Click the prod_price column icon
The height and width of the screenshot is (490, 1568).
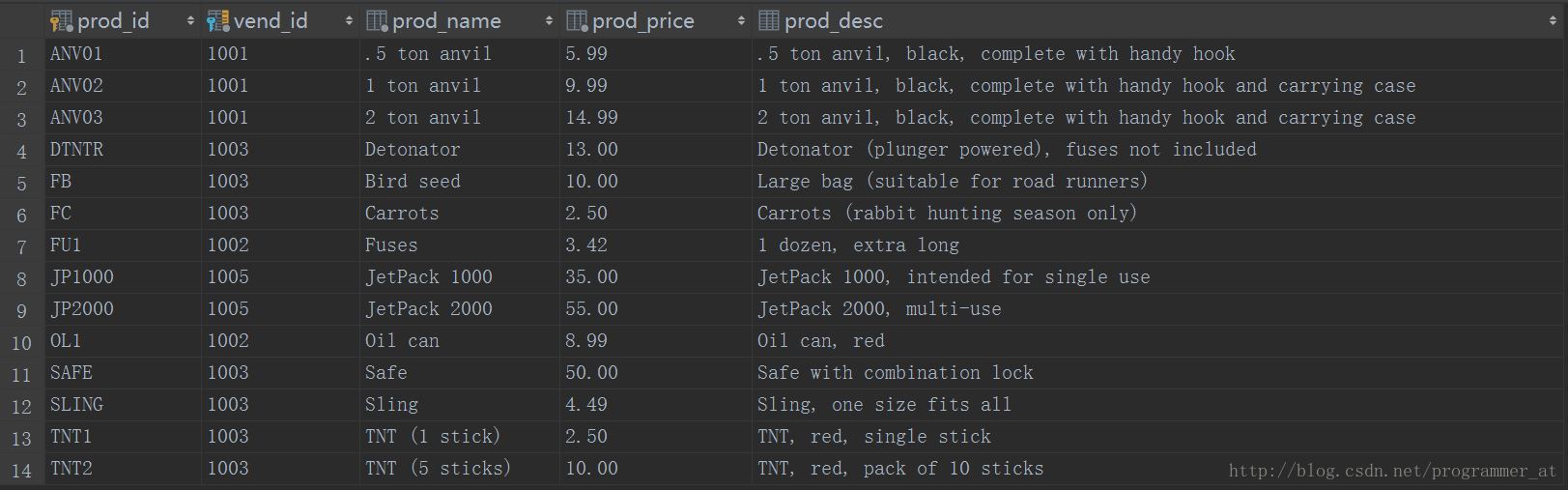[577, 20]
